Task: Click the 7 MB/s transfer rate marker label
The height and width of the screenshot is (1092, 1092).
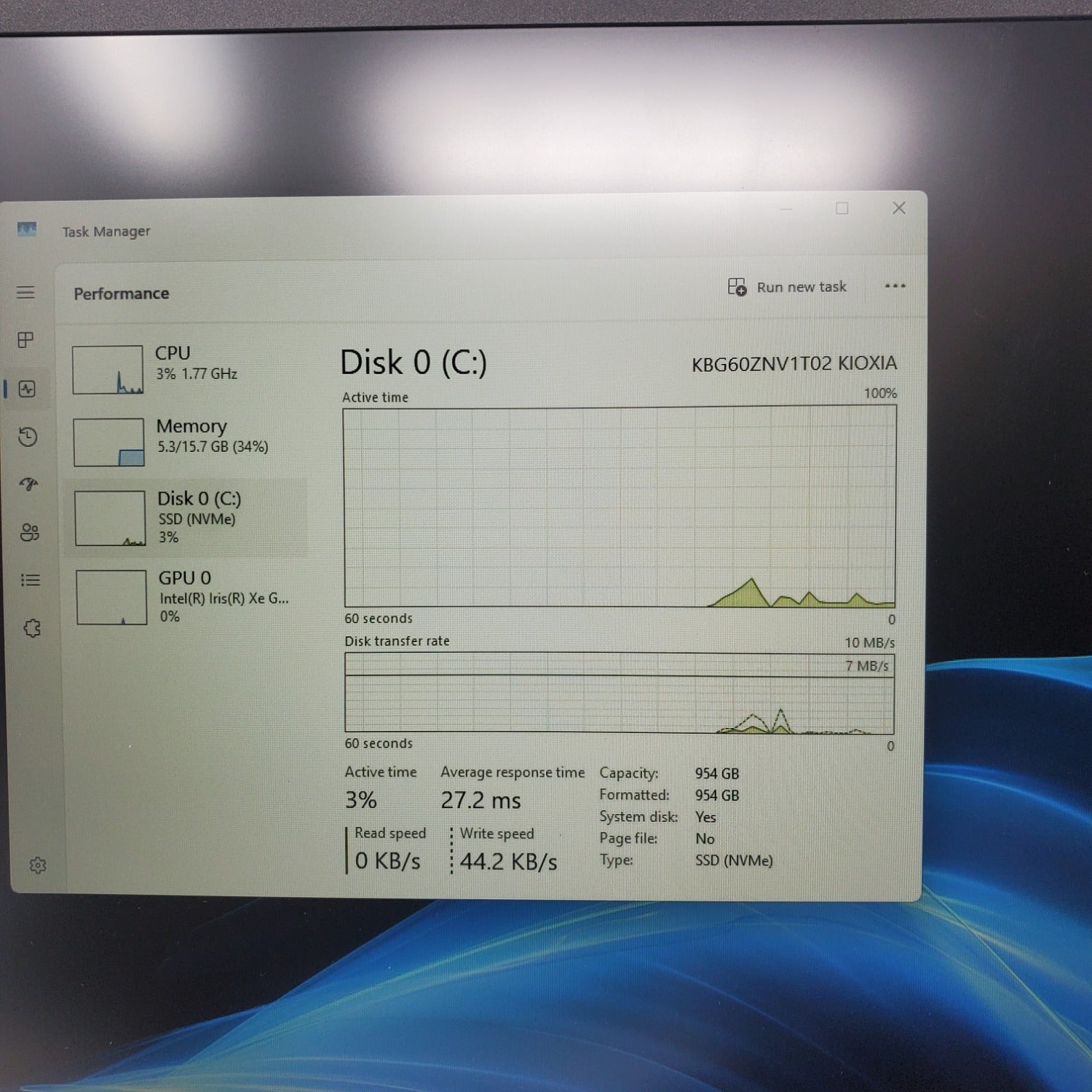Action: [866, 665]
